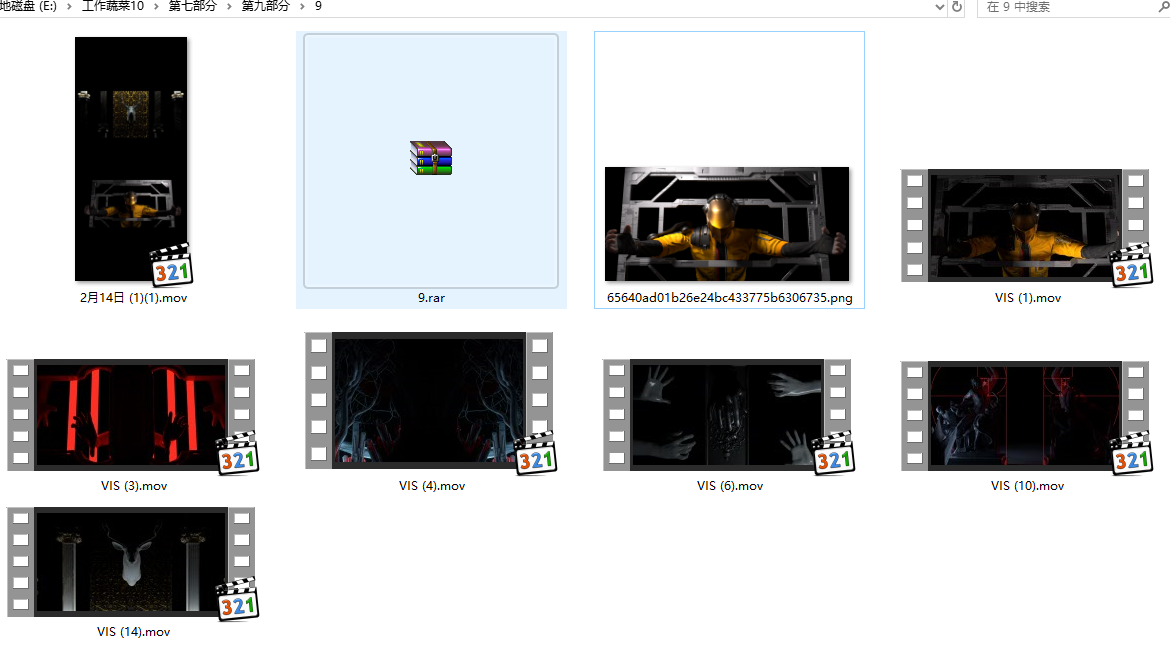The image size is (1170, 650).
Task: Click the VIS (14).mov file name
Action: [134, 632]
